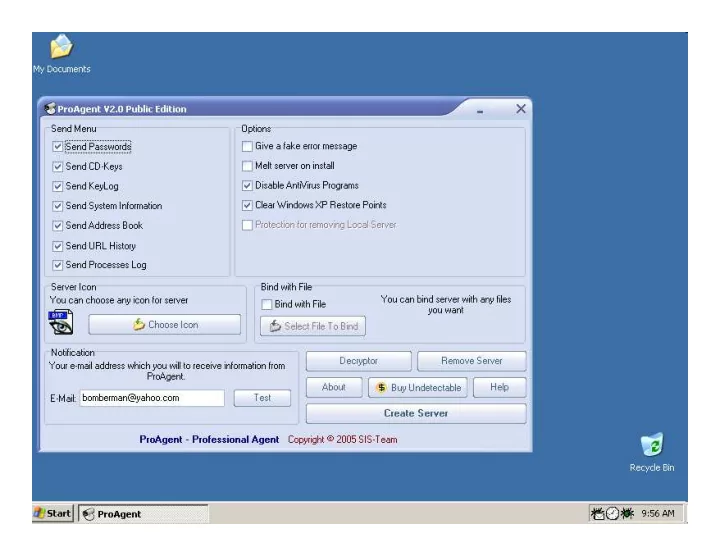Uncheck Disable AntiVirus Programs
Viewport: 720px width, 557px height.
pyautogui.click(x=247, y=186)
